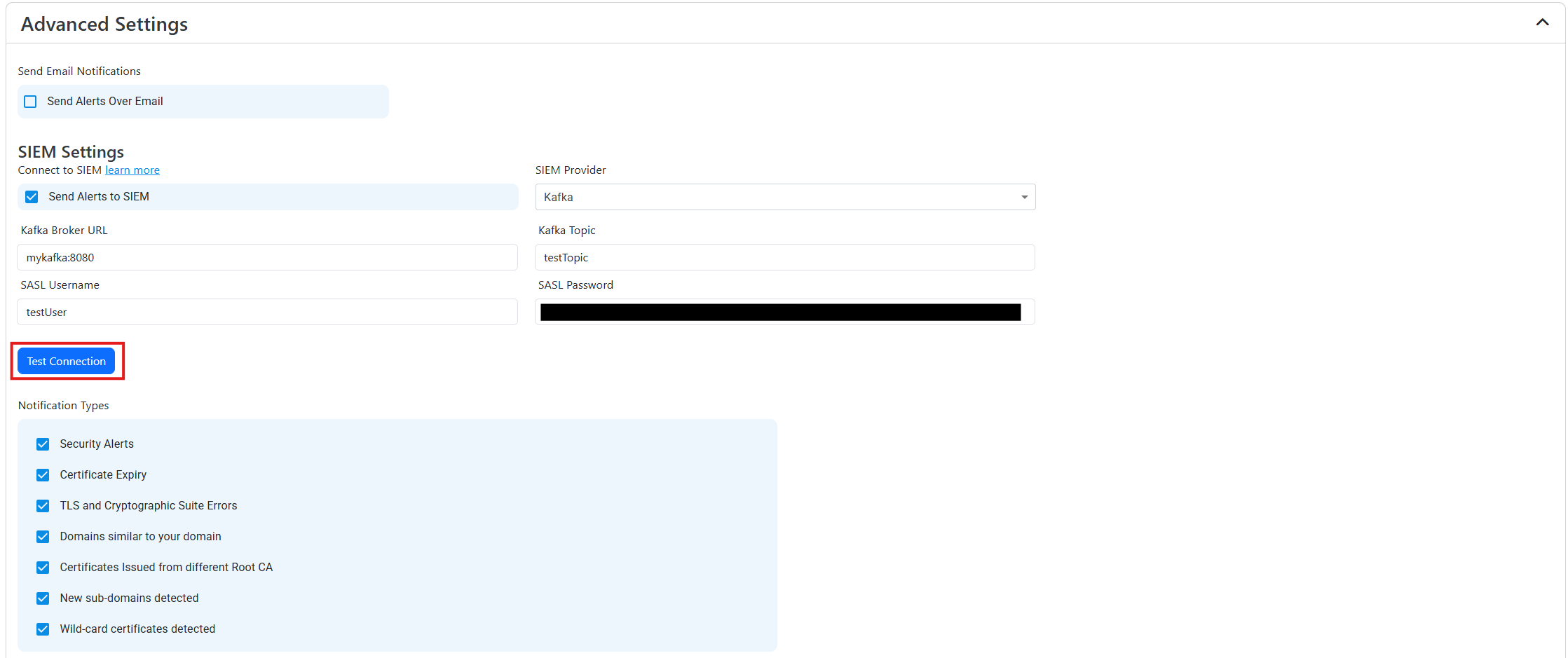Open the learn more link
Screen dimensions: 1568x658
(132, 170)
